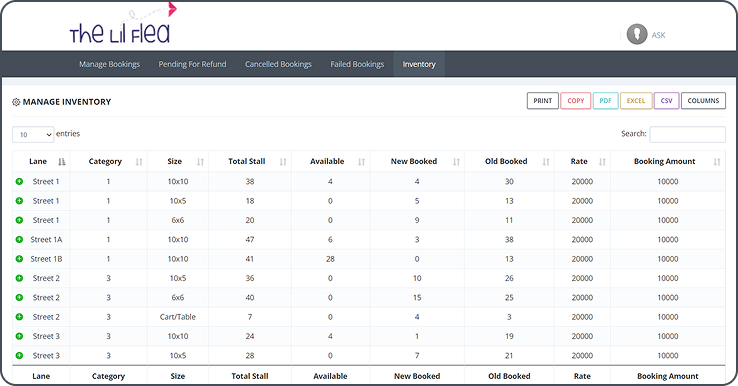
Task: Download the inventory as Excel
Action: click(636, 101)
